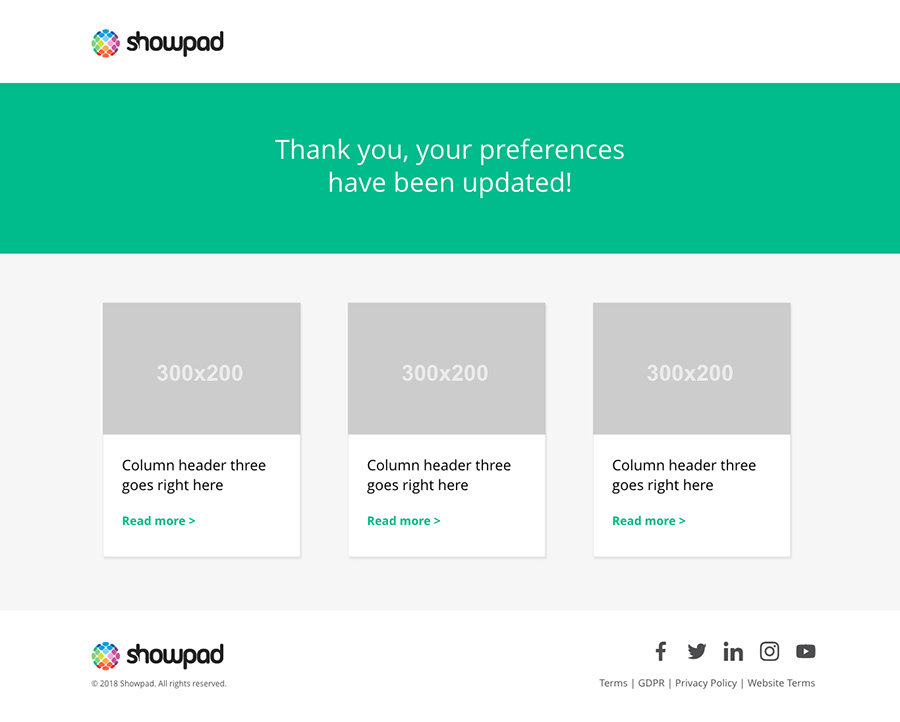The image size is (900, 722).
Task: Open the Instagram camera icon
Action: click(769, 651)
